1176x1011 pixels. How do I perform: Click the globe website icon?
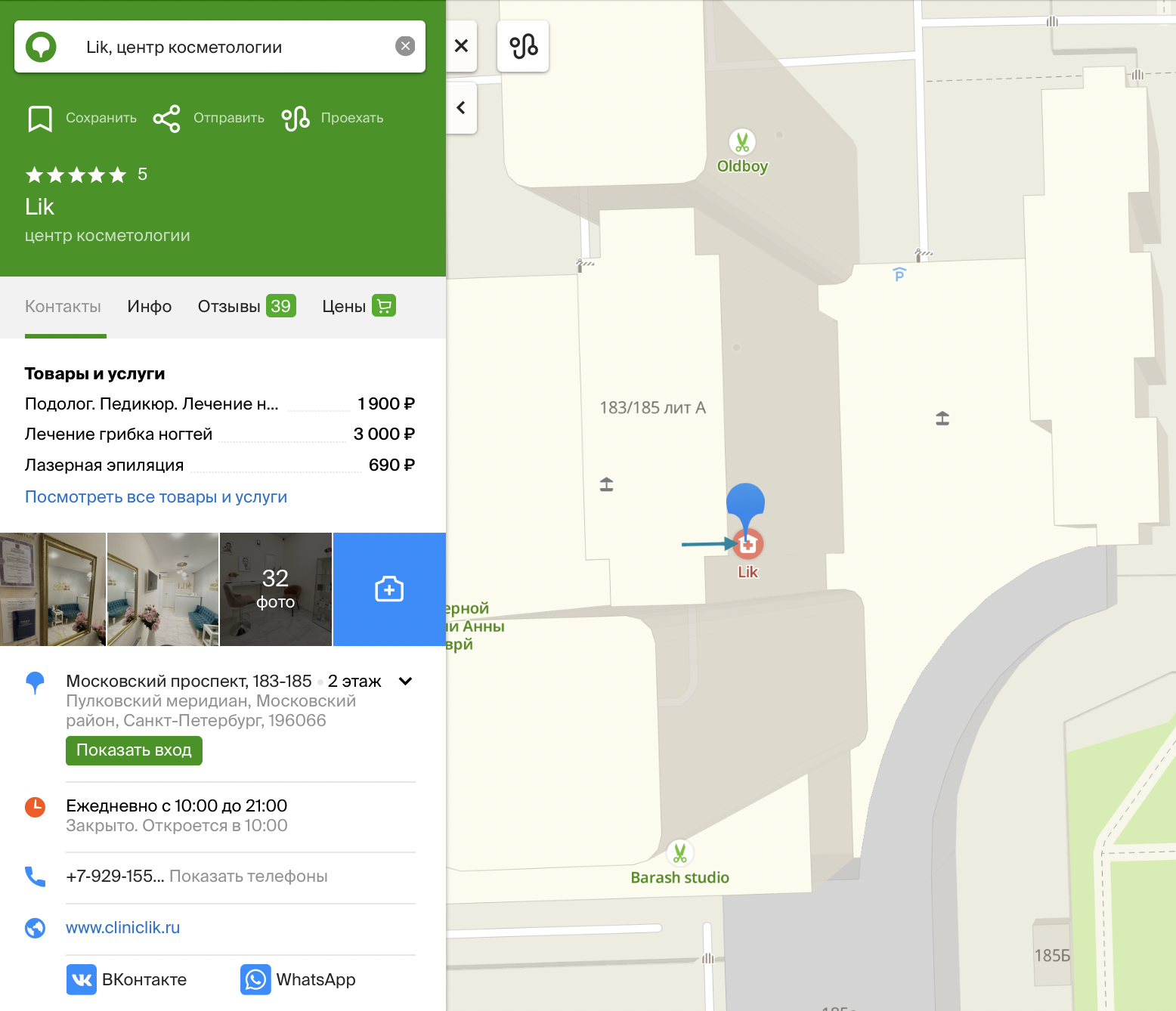[35, 928]
